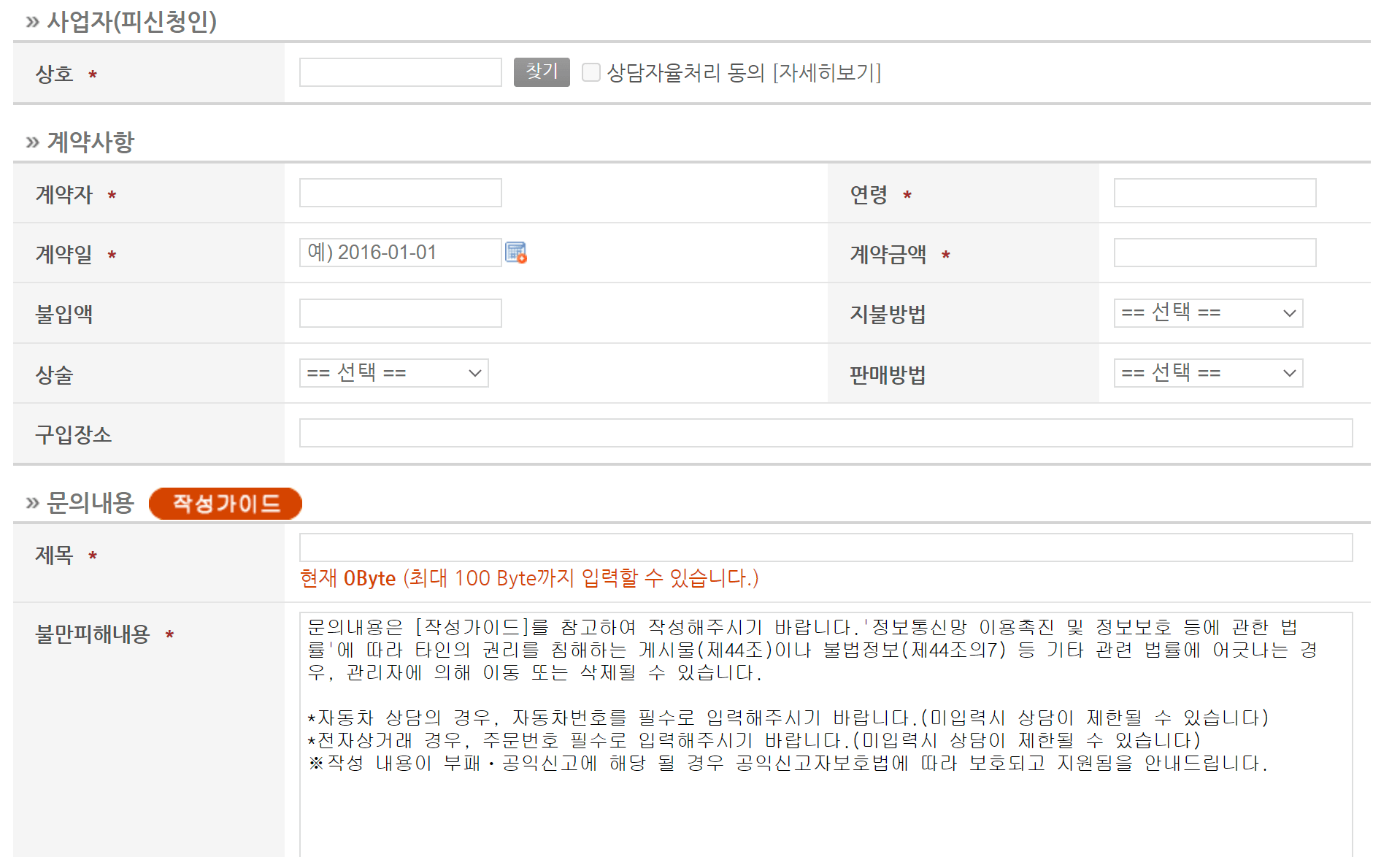Image resolution: width=1400 pixels, height=857 pixels.
Task: Click the 구입장소 purchase location field
Action: click(x=825, y=432)
